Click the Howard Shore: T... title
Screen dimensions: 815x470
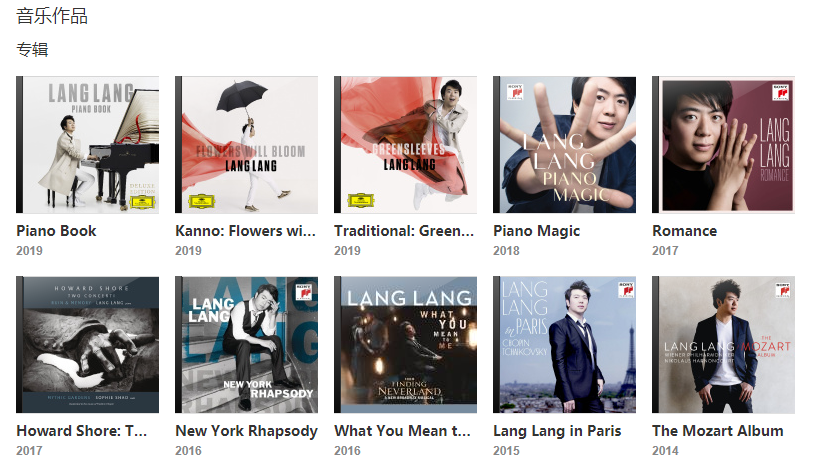pyautogui.click(x=82, y=431)
